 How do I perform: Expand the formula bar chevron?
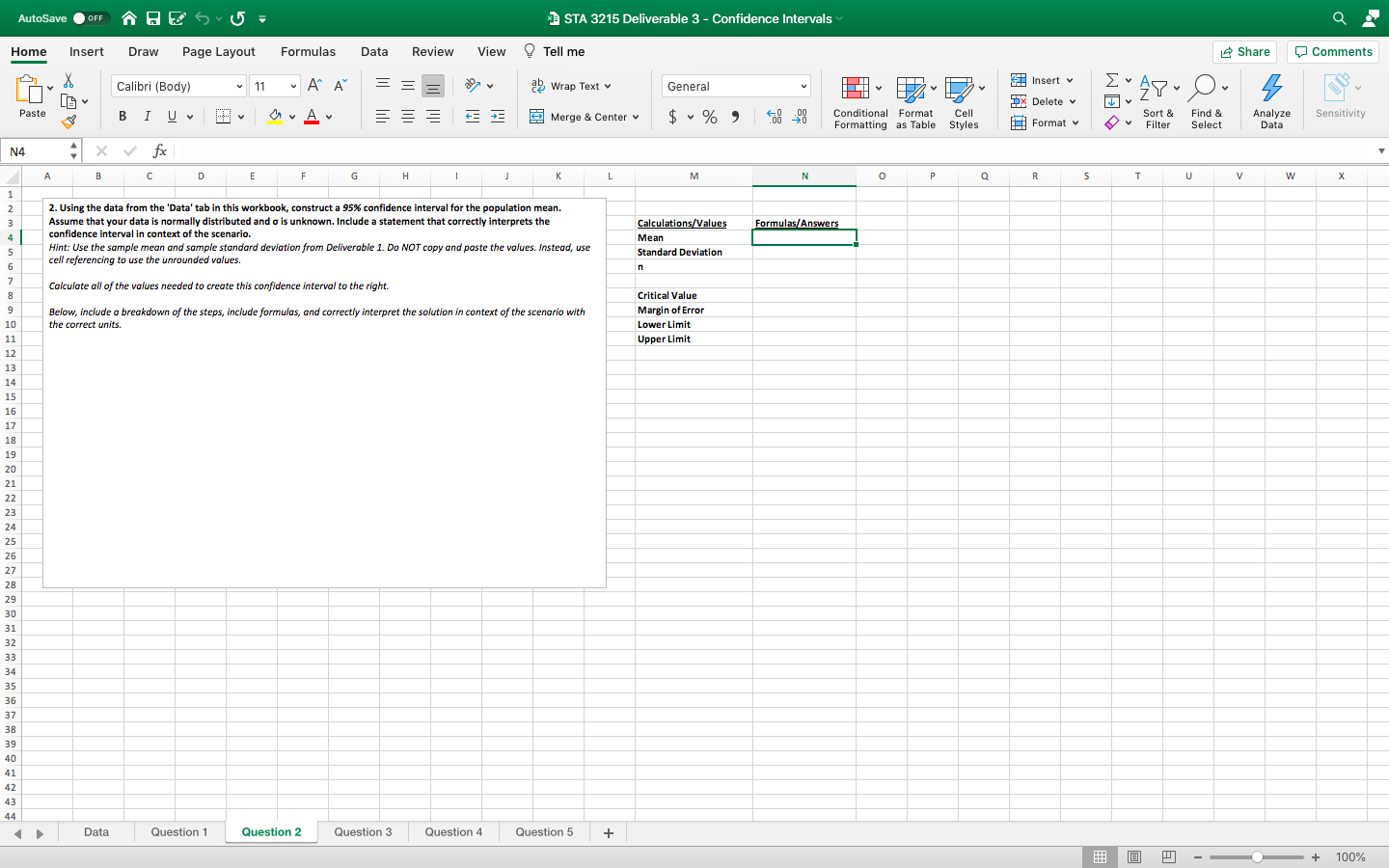1381,151
